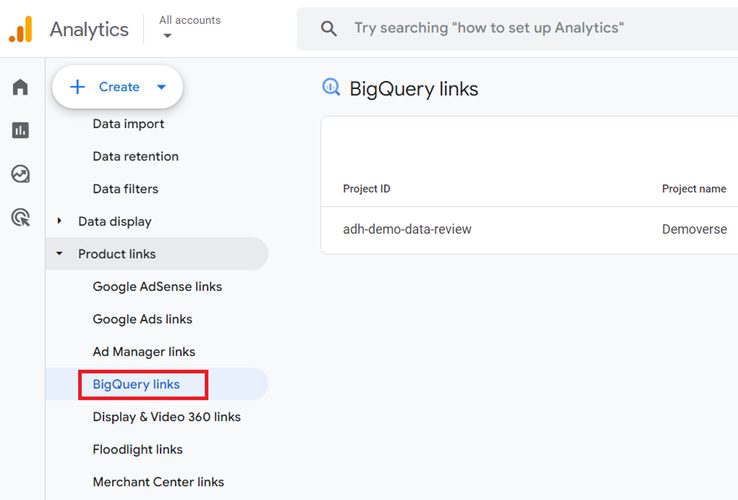This screenshot has height=500, width=738.
Task: Focus the Analytics search field
Action: click(518, 29)
